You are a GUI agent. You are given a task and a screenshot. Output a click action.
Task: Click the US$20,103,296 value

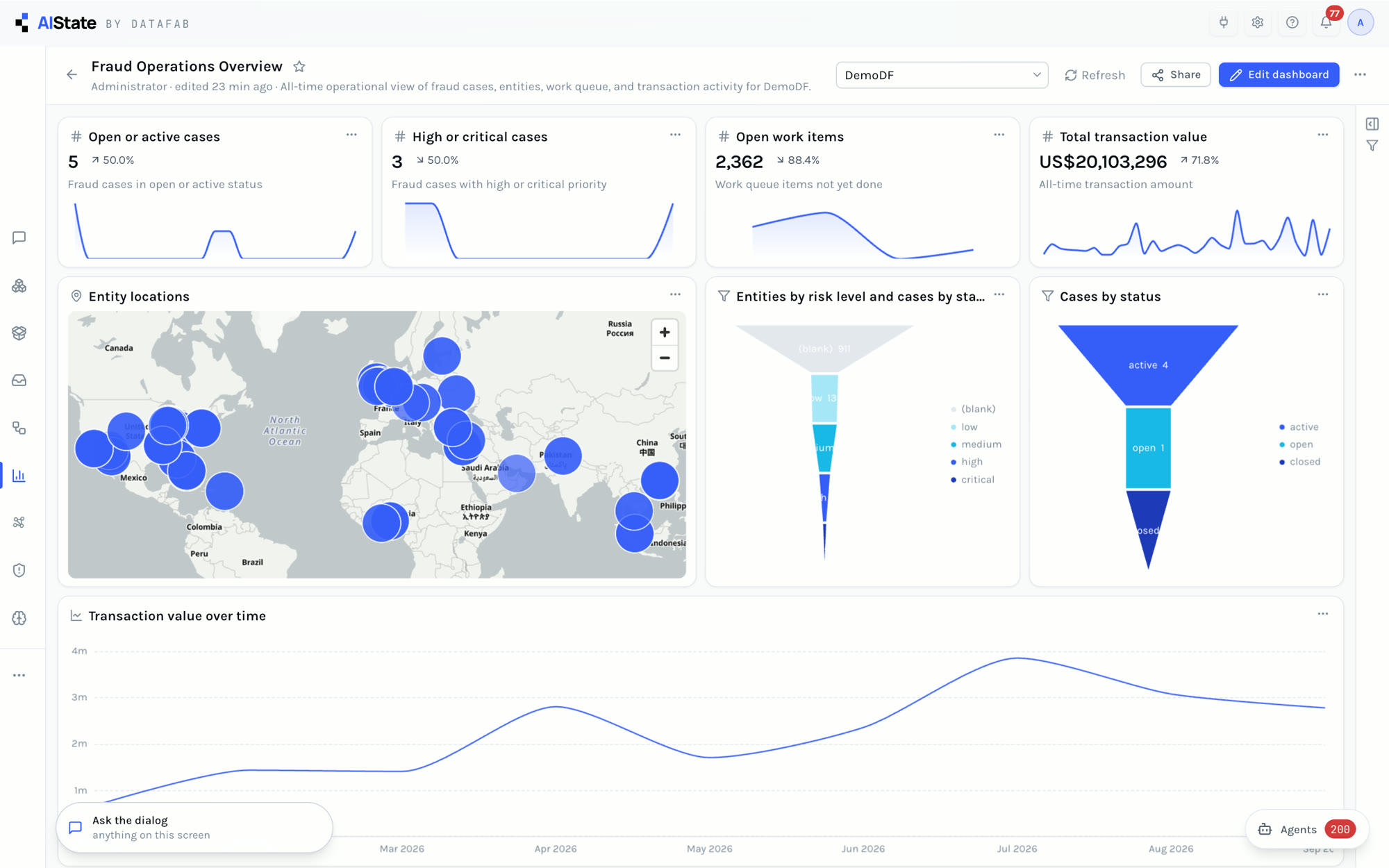(x=1103, y=162)
